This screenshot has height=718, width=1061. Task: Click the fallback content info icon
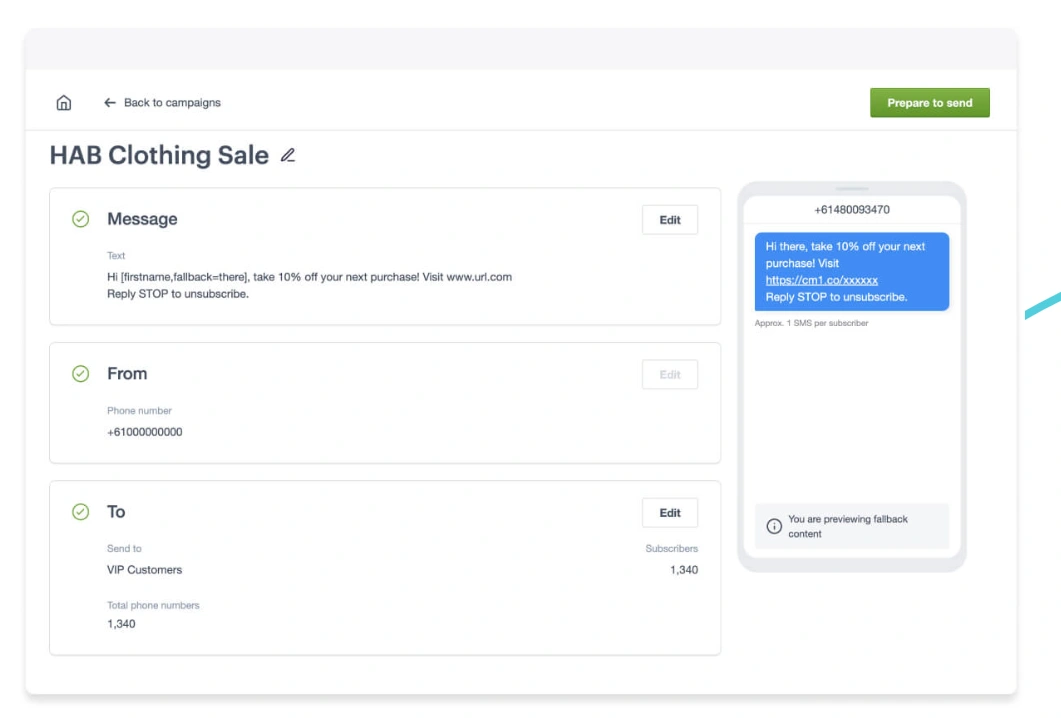pyautogui.click(x=774, y=526)
